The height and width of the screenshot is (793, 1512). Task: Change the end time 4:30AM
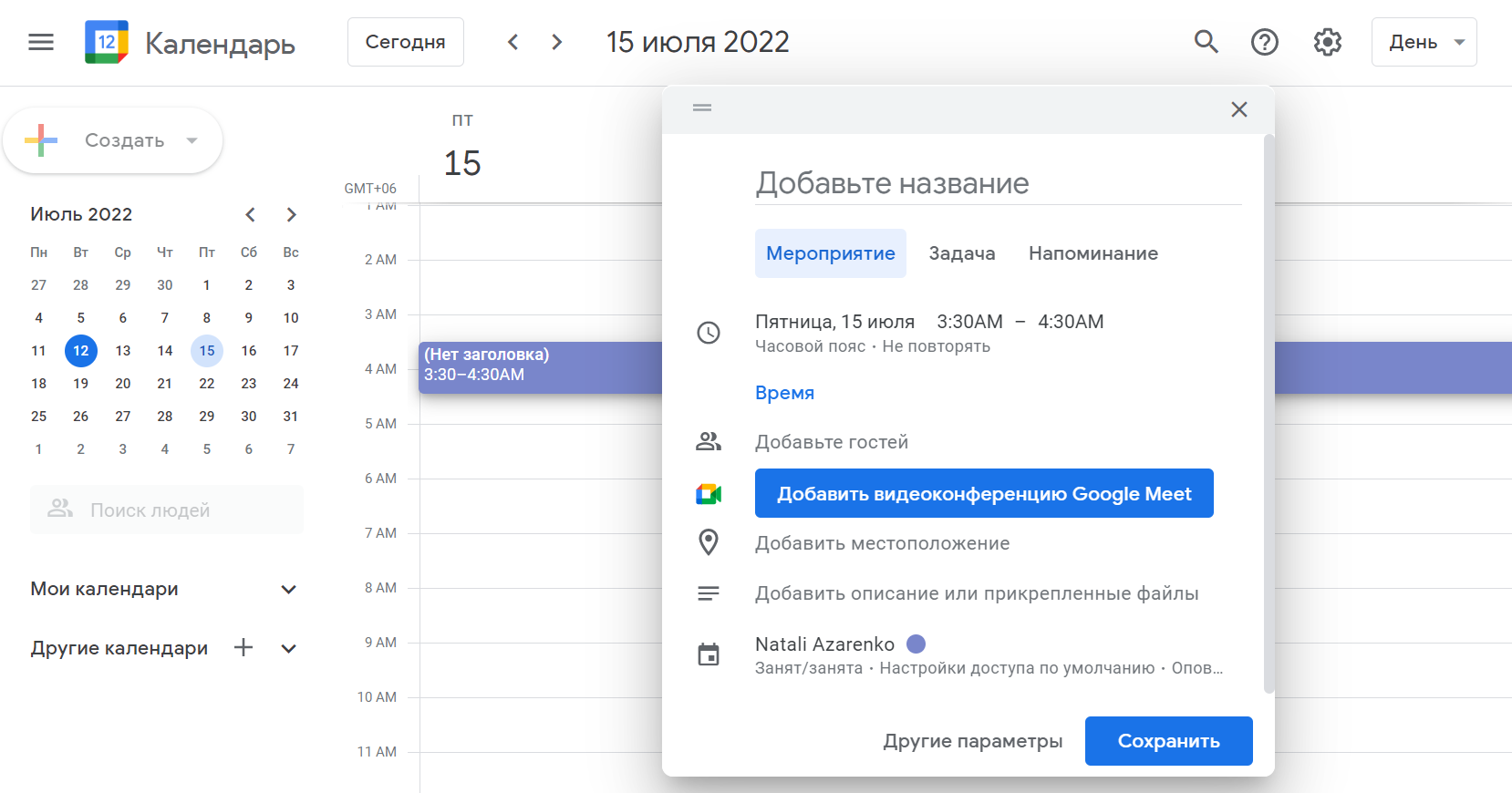1071,322
